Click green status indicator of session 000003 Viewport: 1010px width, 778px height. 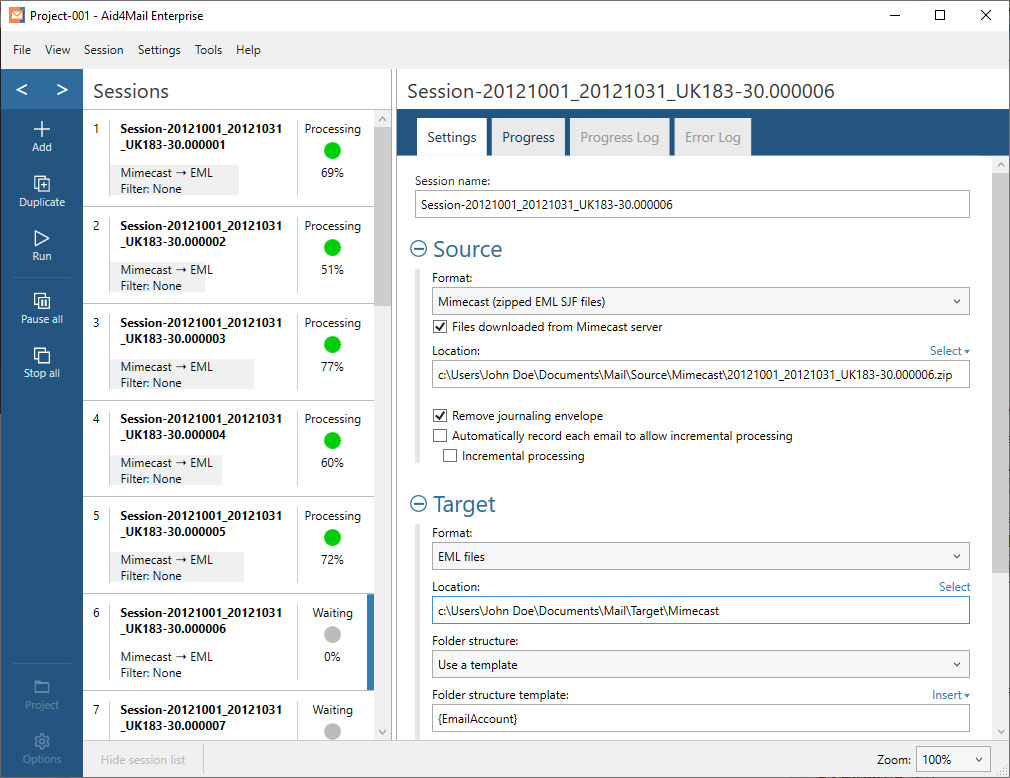click(x=332, y=345)
